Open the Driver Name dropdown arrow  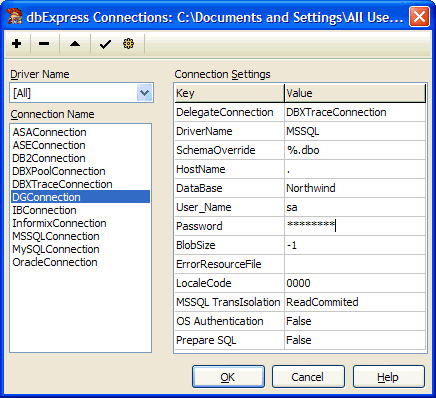pos(144,93)
